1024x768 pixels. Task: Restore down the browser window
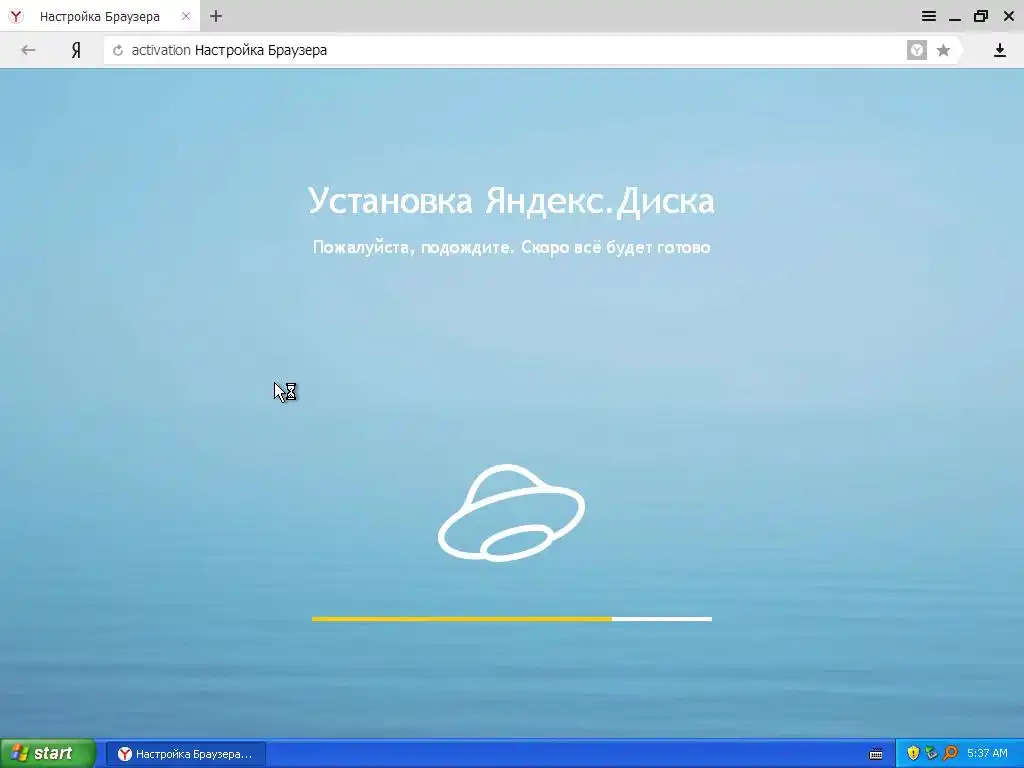(981, 16)
